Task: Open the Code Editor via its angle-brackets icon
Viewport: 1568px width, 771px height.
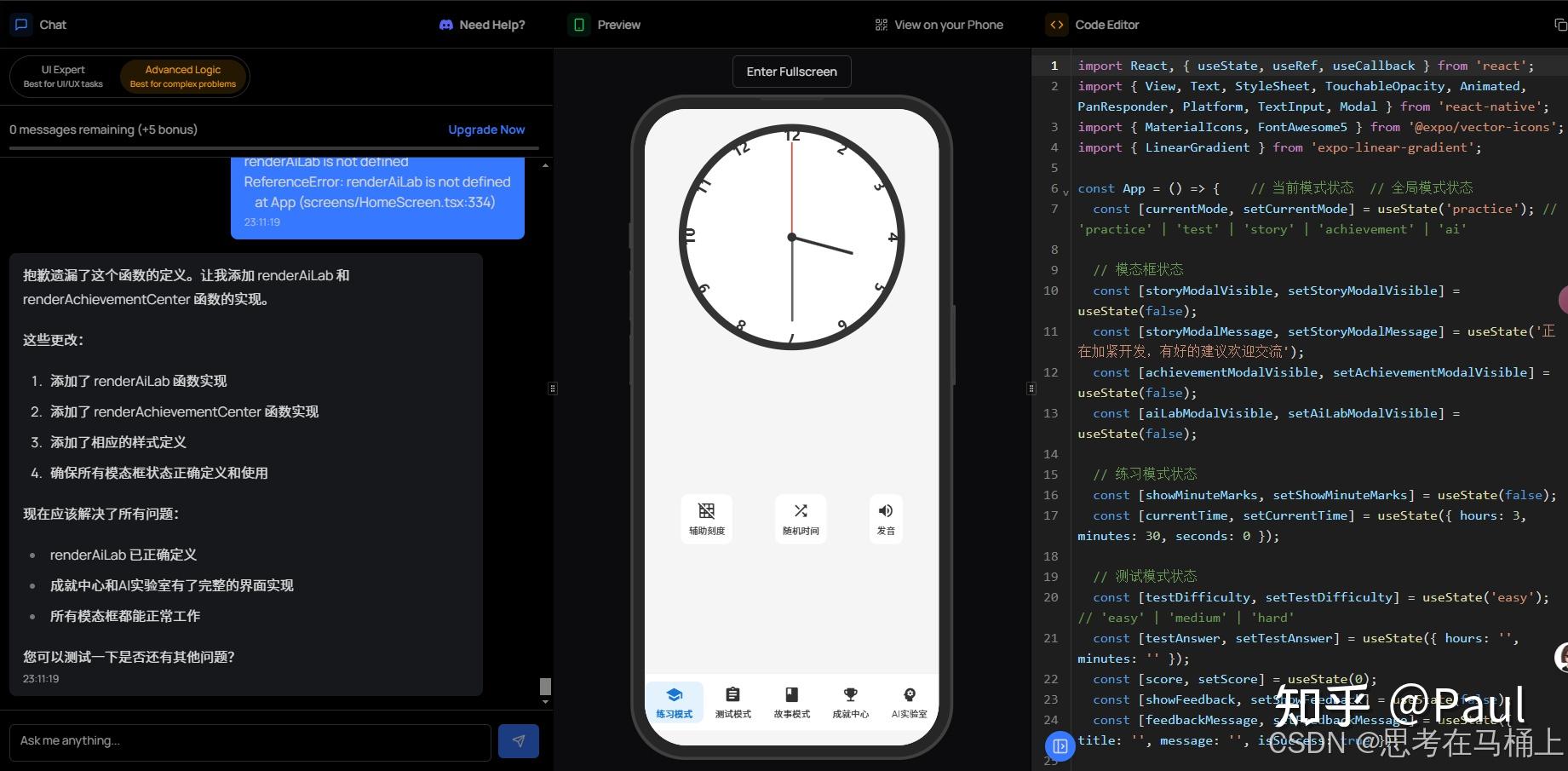Action: [x=1056, y=24]
